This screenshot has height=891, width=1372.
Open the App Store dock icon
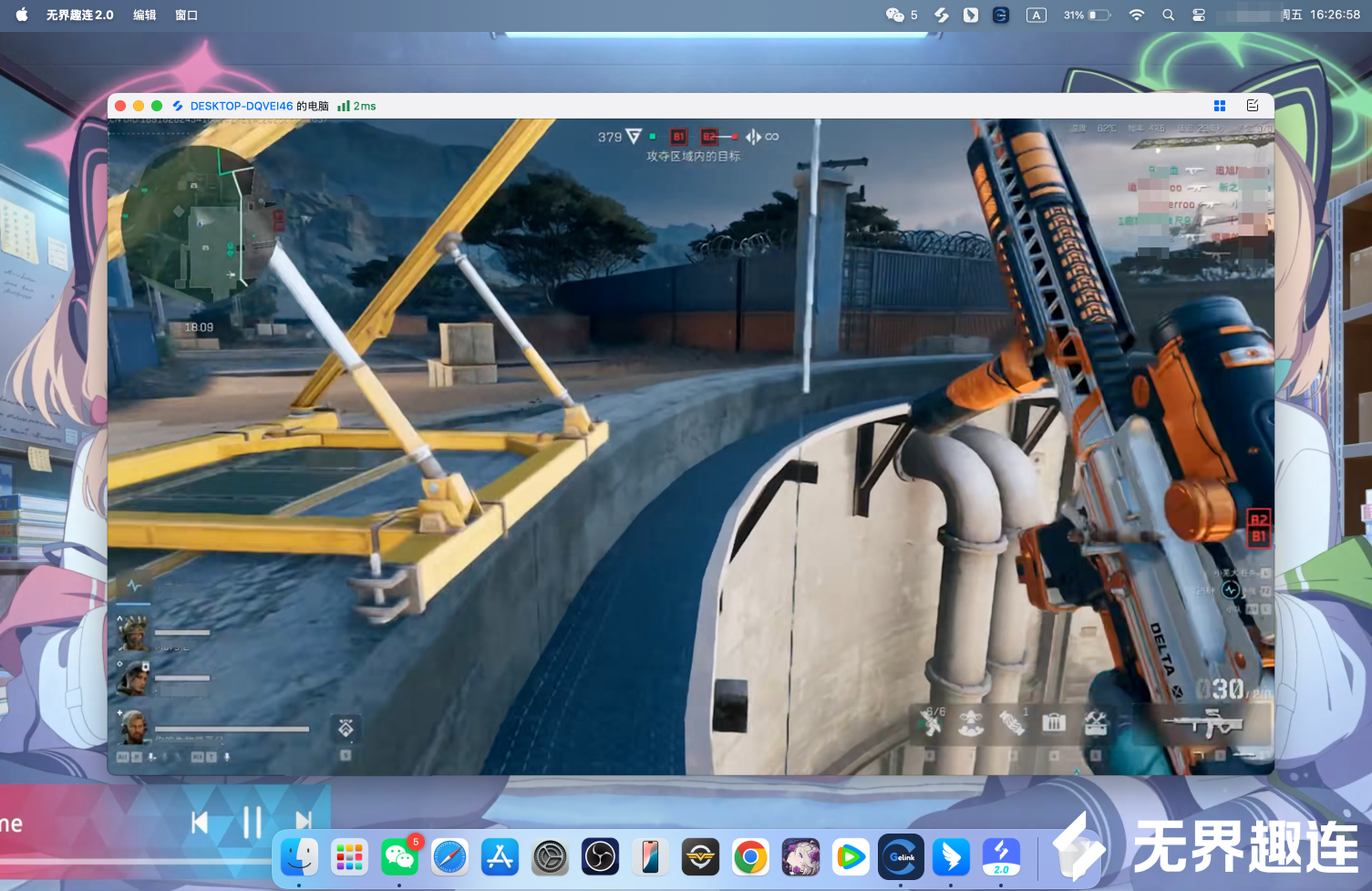tap(500, 857)
